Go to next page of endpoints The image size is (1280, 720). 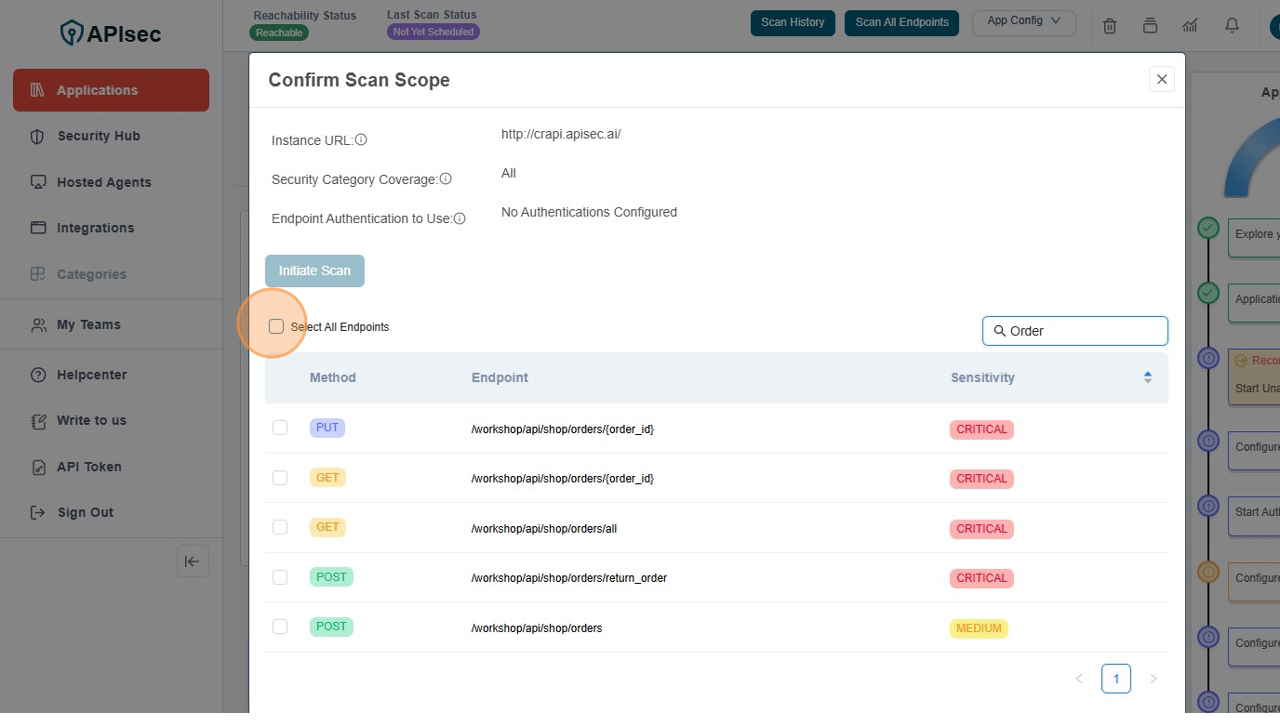(x=1153, y=679)
